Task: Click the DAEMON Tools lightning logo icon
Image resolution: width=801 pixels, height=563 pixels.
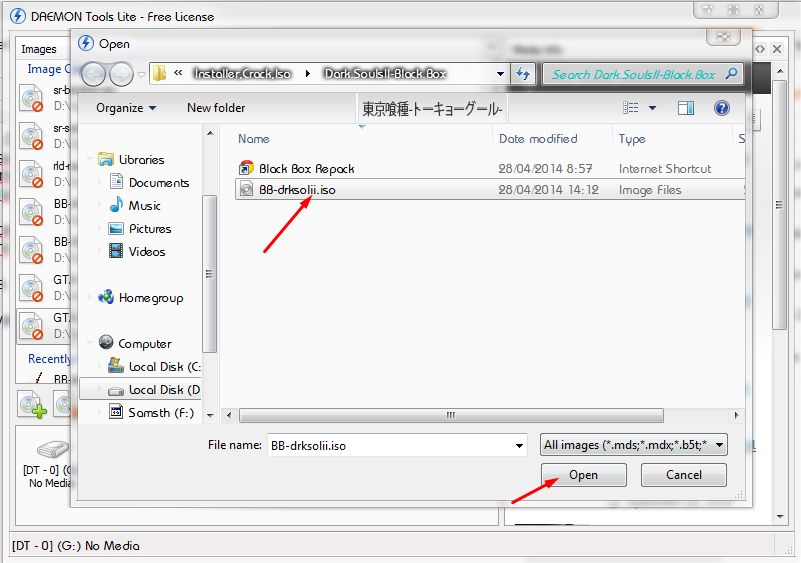Action: pyautogui.click(x=18, y=16)
